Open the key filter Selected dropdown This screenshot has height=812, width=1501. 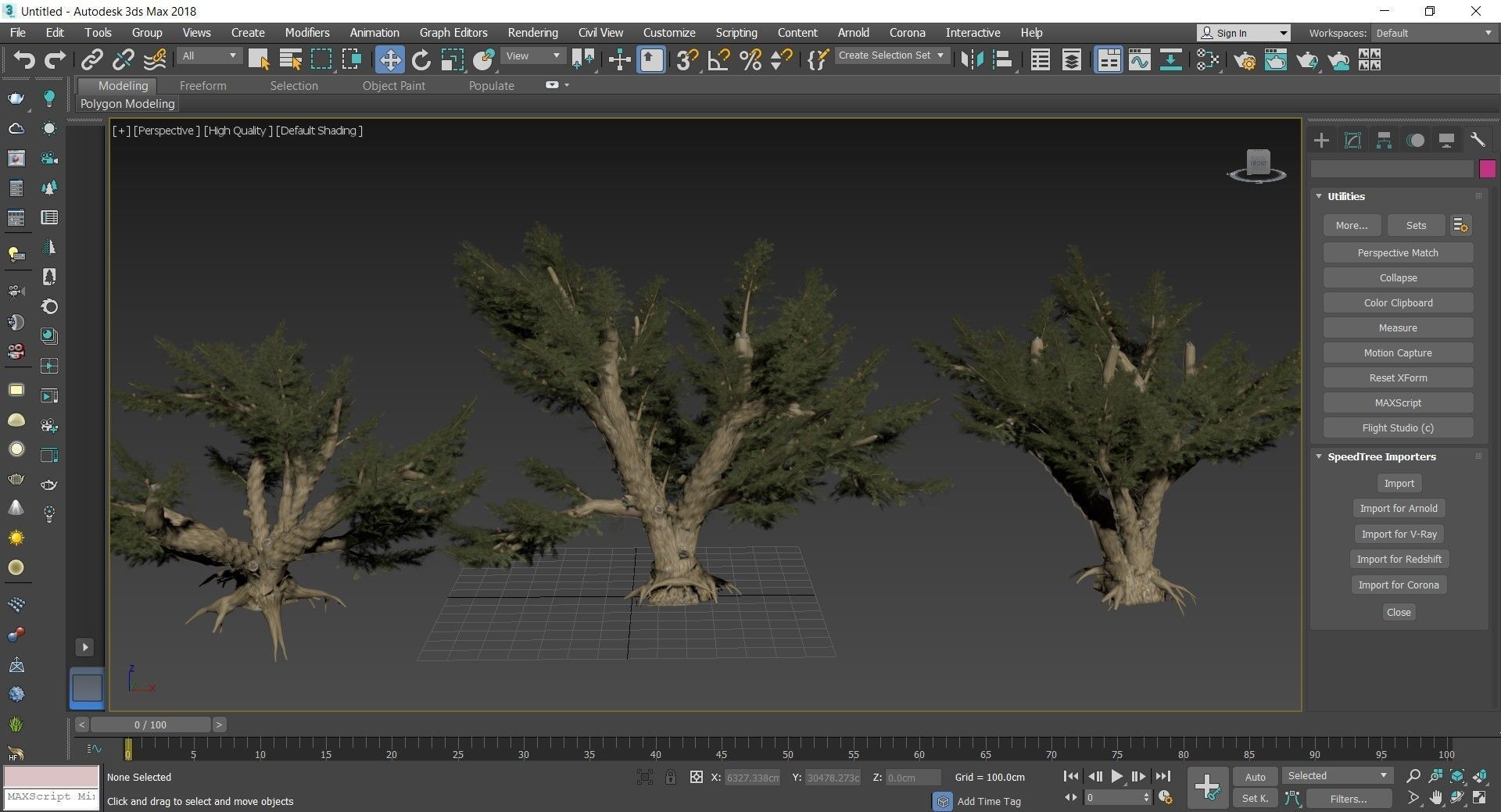(x=1337, y=776)
